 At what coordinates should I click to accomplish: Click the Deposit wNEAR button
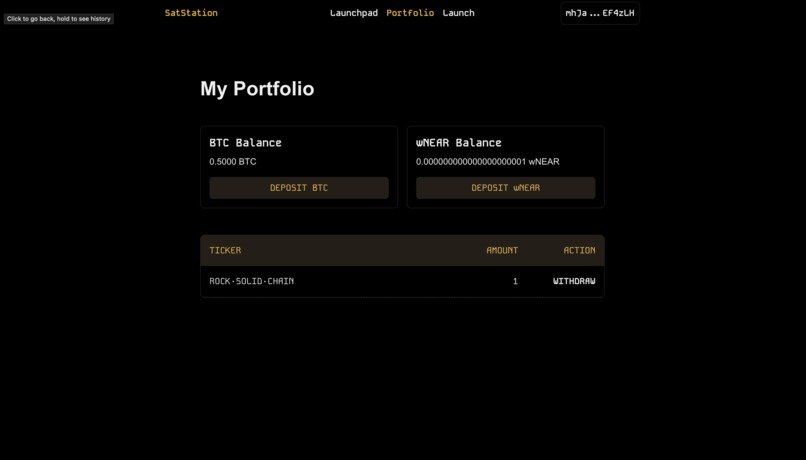505,188
